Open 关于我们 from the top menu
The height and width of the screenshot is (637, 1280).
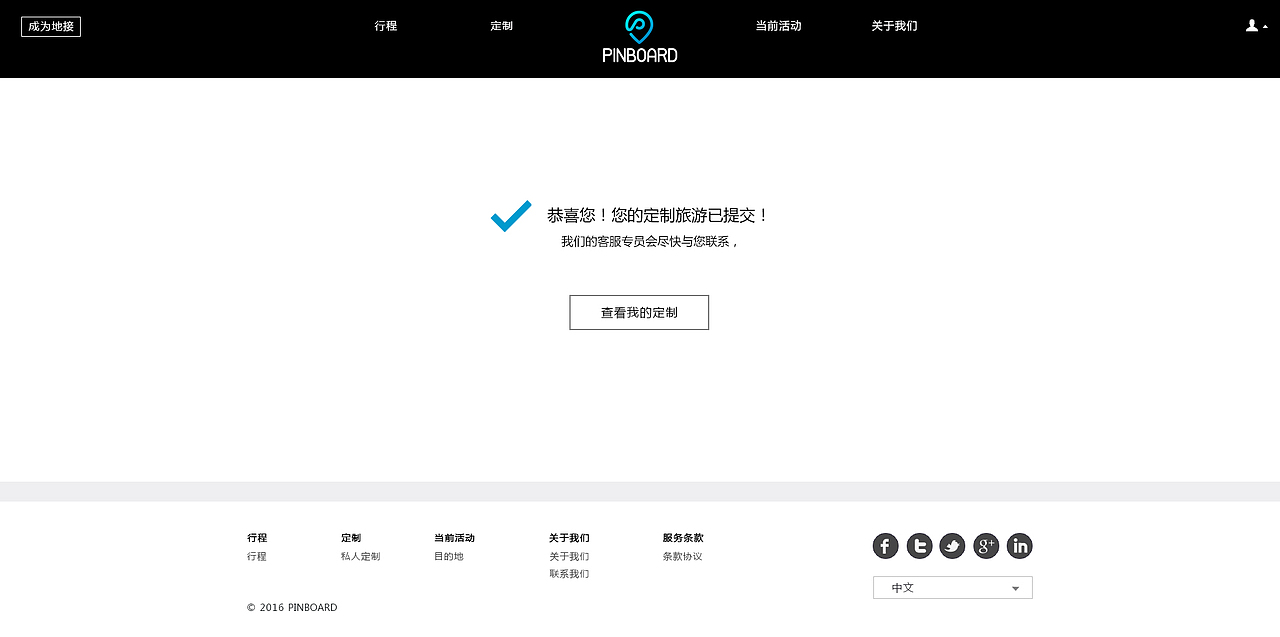click(x=894, y=26)
